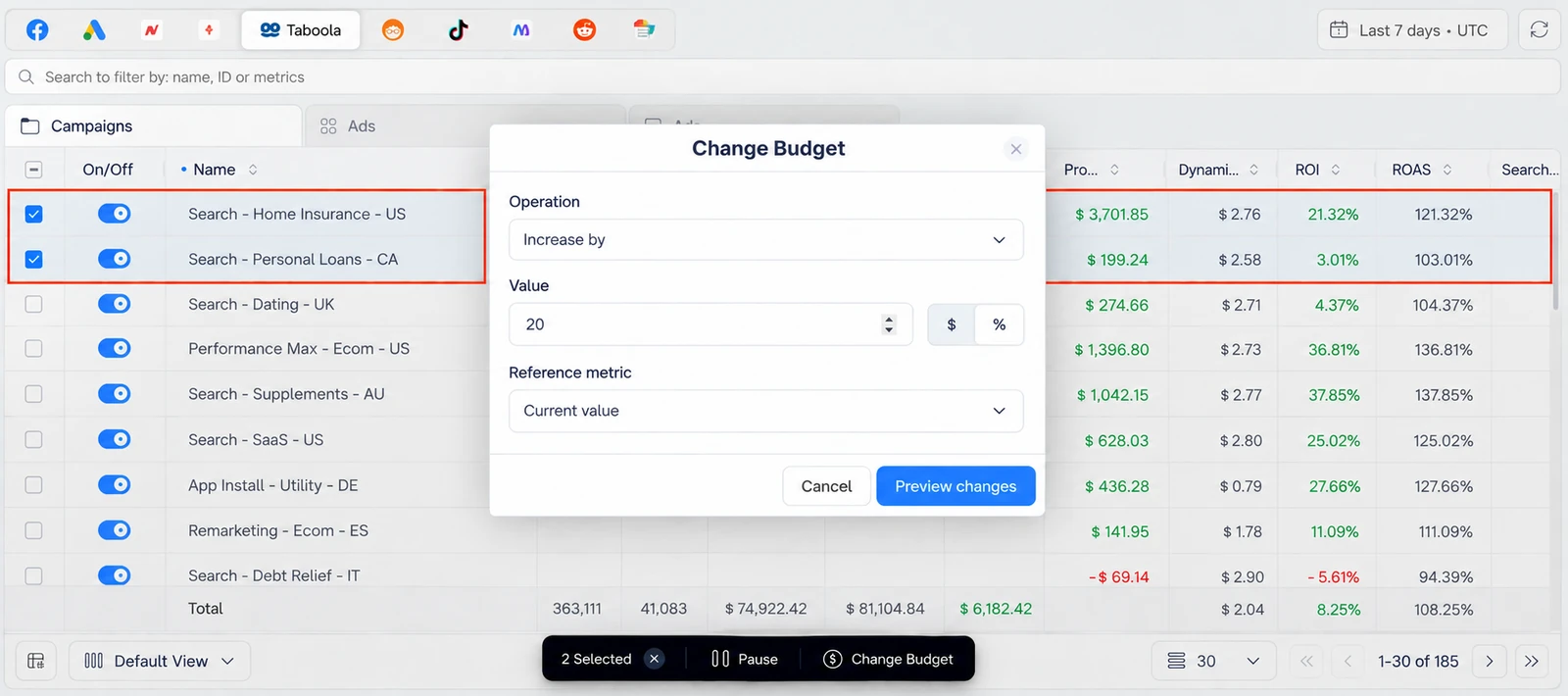Jump to the last page arrow
This screenshot has width=1568, height=696.
(x=1532, y=661)
